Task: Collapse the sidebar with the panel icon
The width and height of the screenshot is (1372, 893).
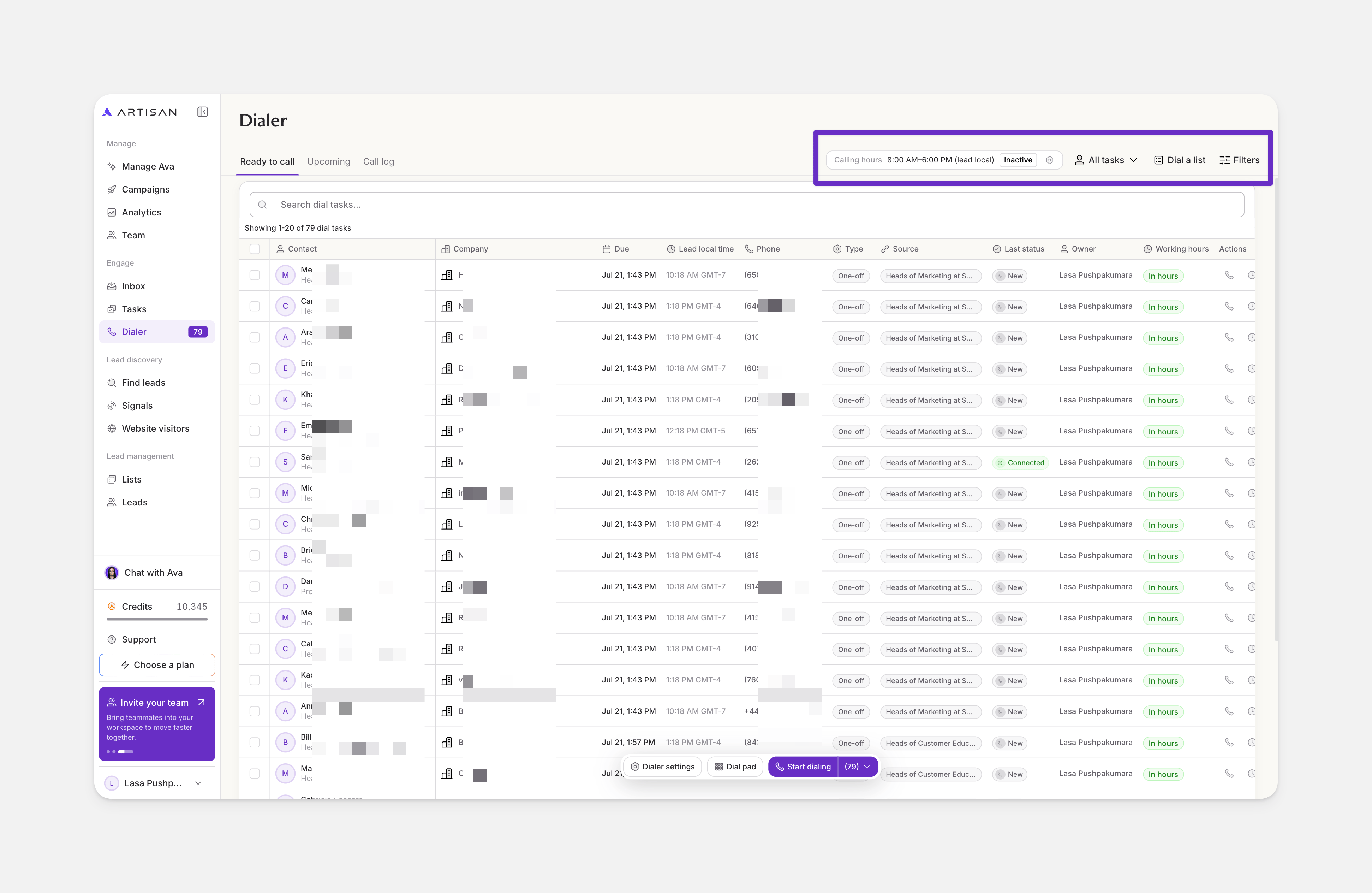Action: coord(202,112)
